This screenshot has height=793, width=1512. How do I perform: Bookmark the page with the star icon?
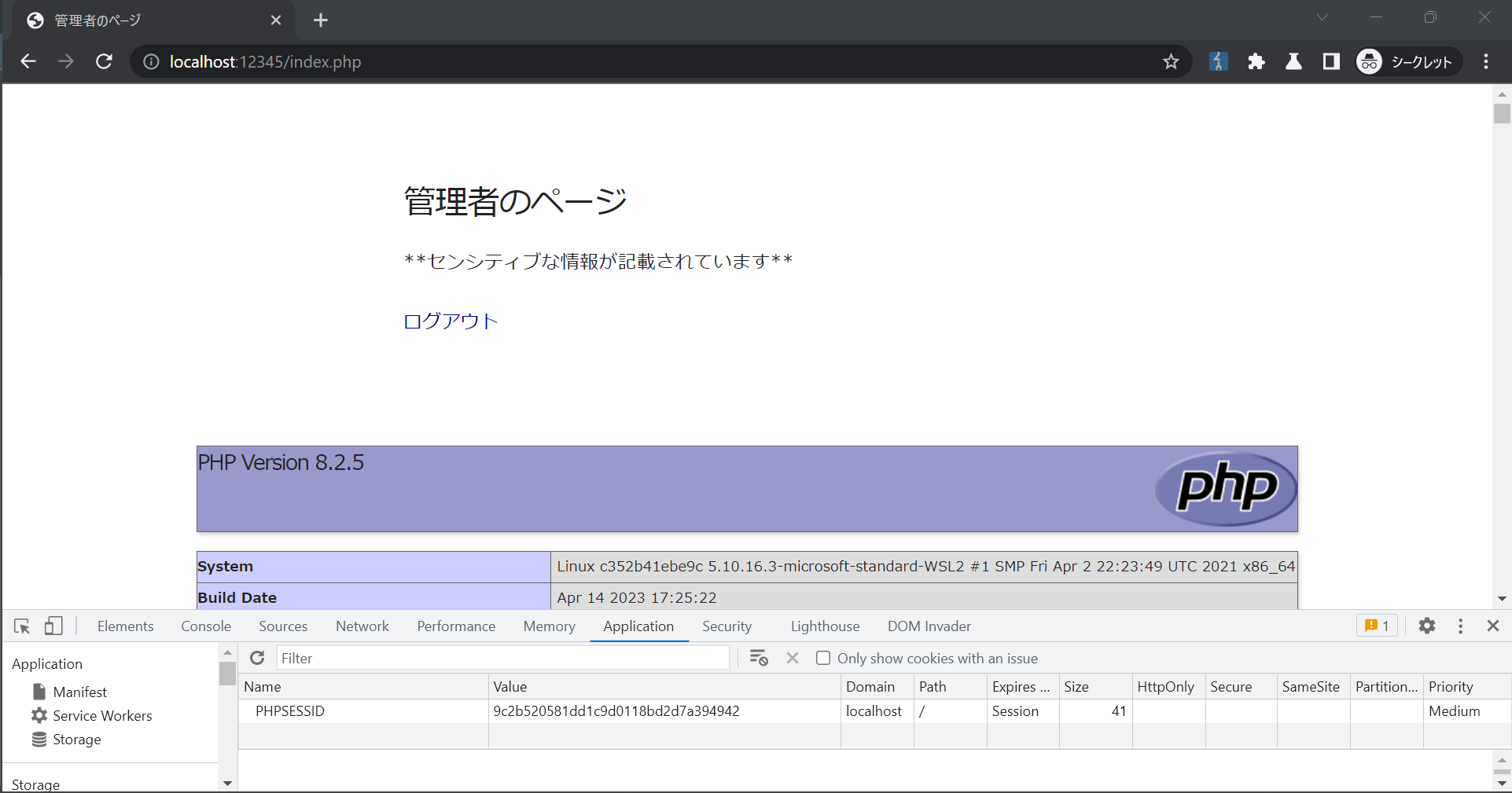coord(1171,61)
